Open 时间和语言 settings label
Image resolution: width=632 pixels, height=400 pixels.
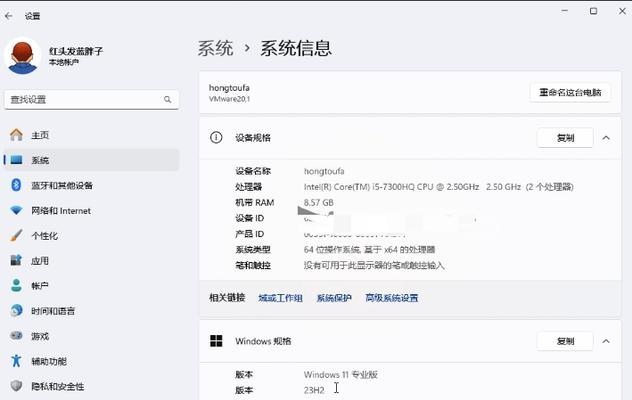pos(53,311)
